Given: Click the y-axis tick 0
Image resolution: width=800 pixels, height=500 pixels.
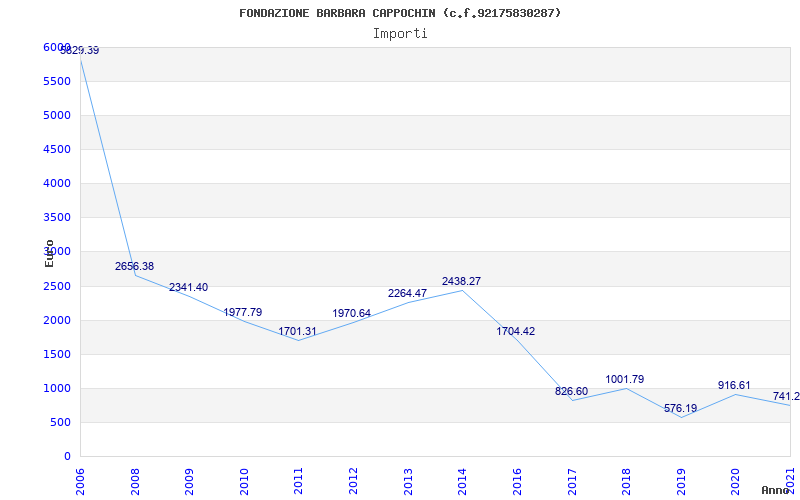Looking at the screenshot, I should pyautogui.click(x=67, y=457).
